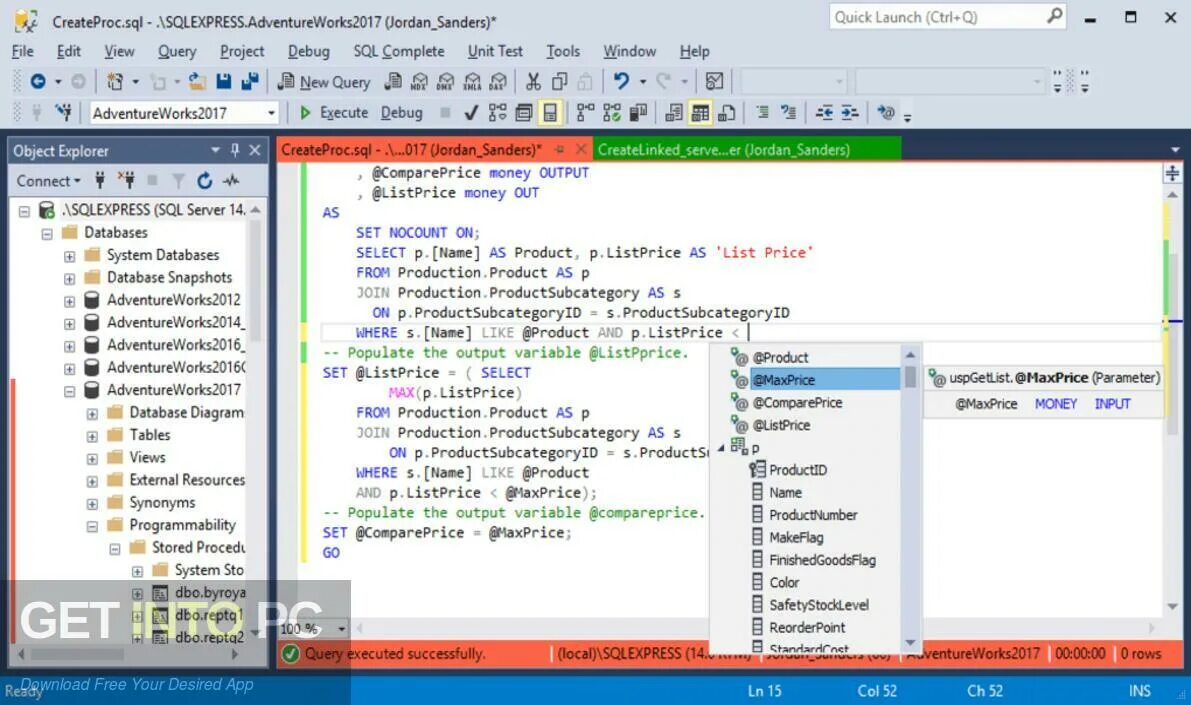
Task: Click the Change Connection icon
Action: (x=63, y=113)
